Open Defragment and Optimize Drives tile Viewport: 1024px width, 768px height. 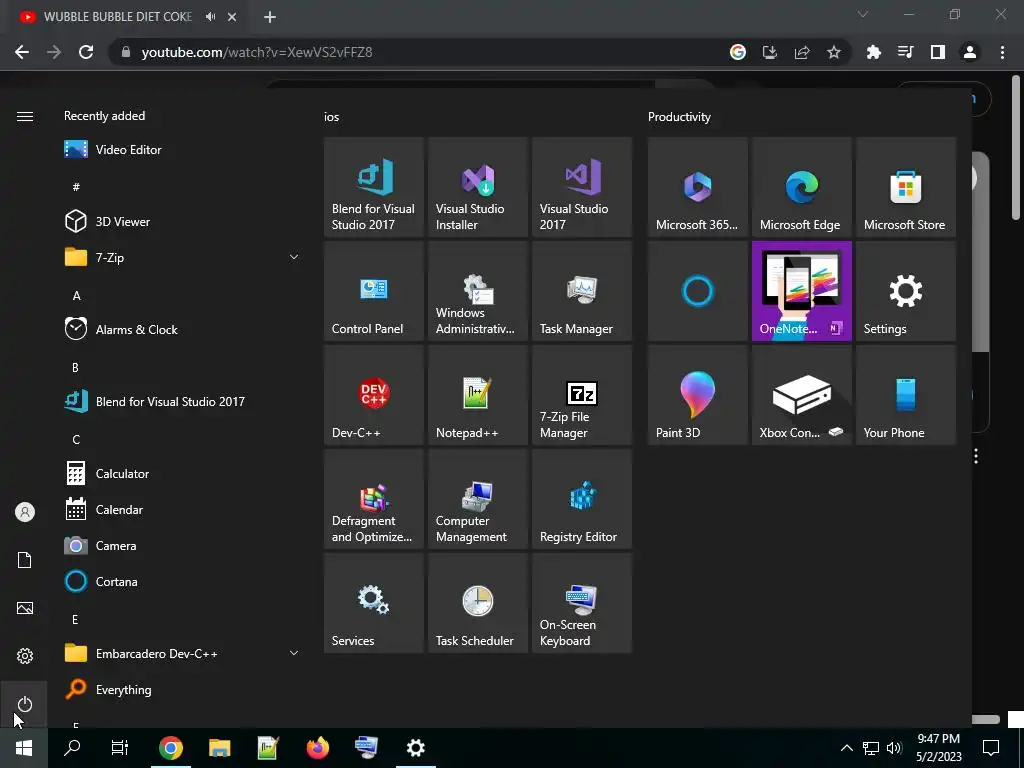pyautogui.click(x=374, y=499)
